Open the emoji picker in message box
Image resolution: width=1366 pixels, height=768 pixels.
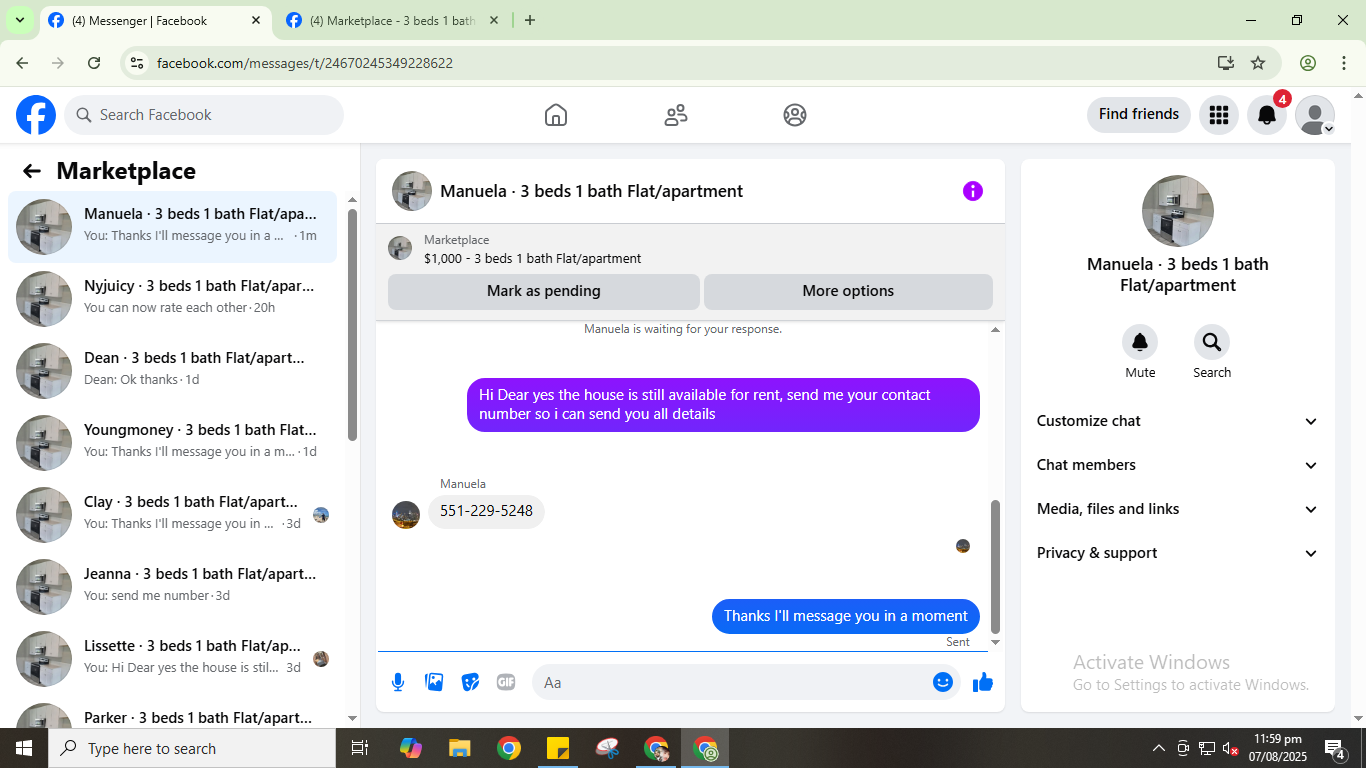coord(943,682)
